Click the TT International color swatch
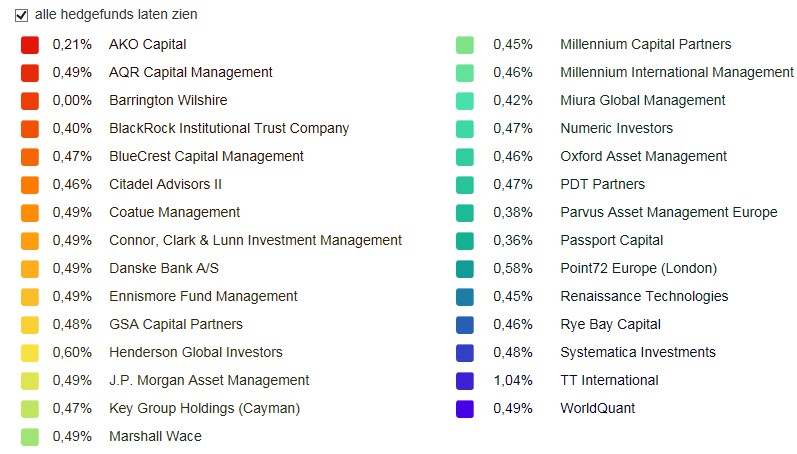 click(464, 381)
